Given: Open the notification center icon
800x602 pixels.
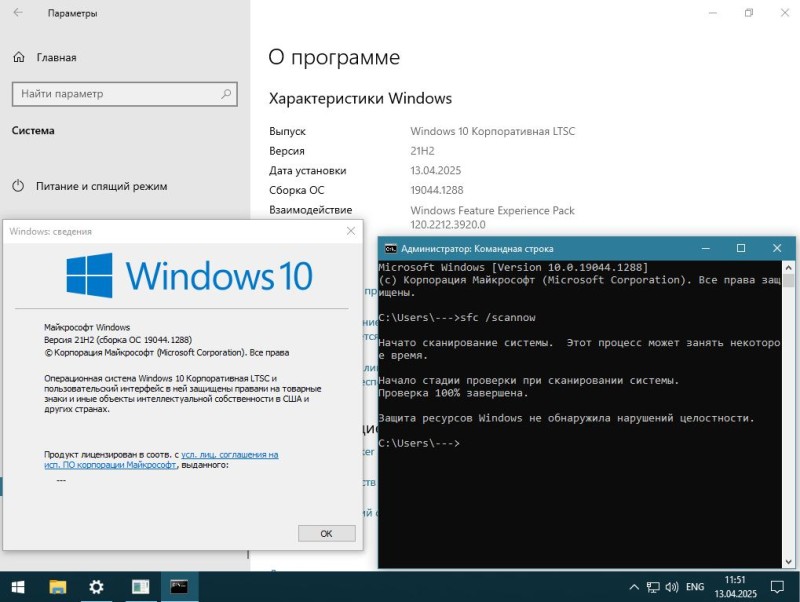Looking at the screenshot, I should [x=777, y=587].
